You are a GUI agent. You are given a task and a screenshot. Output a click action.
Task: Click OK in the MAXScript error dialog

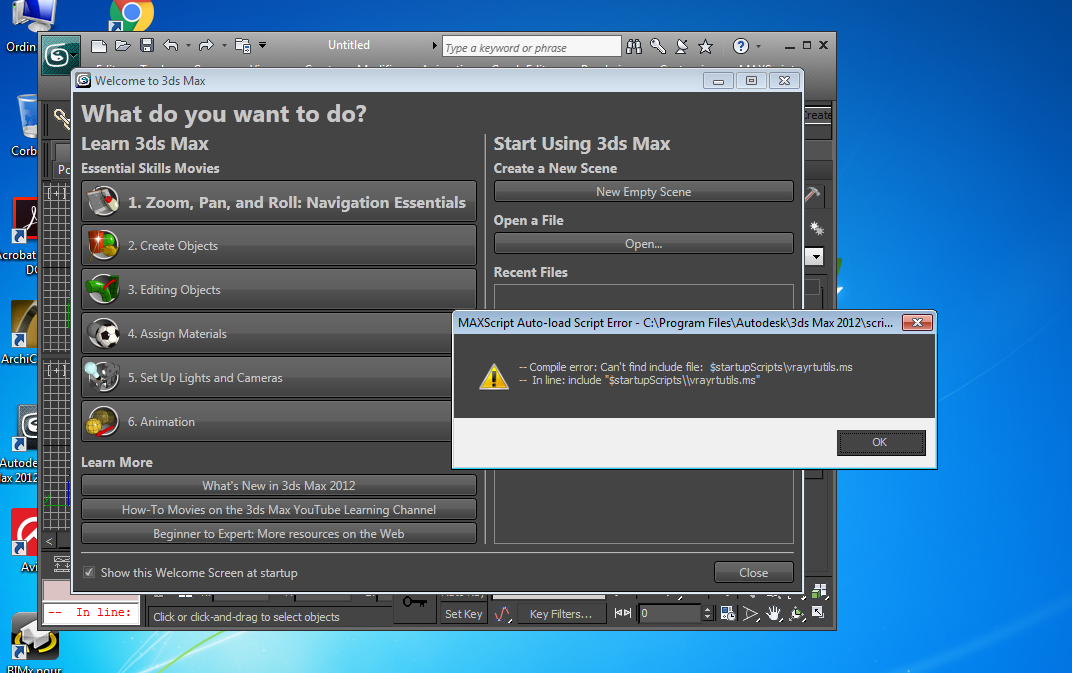[x=881, y=443]
